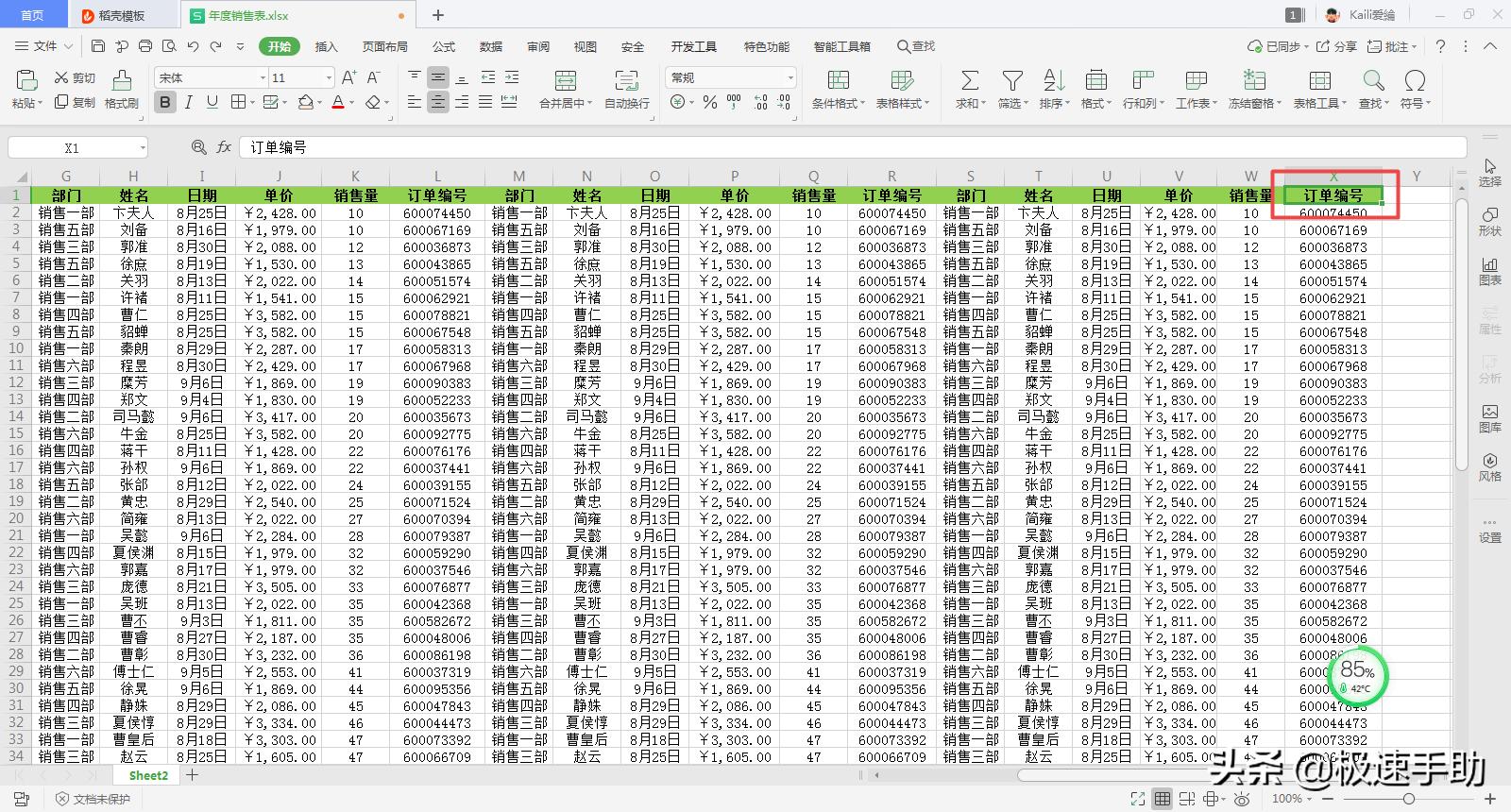Increase font size with A+ icon

pos(348,78)
